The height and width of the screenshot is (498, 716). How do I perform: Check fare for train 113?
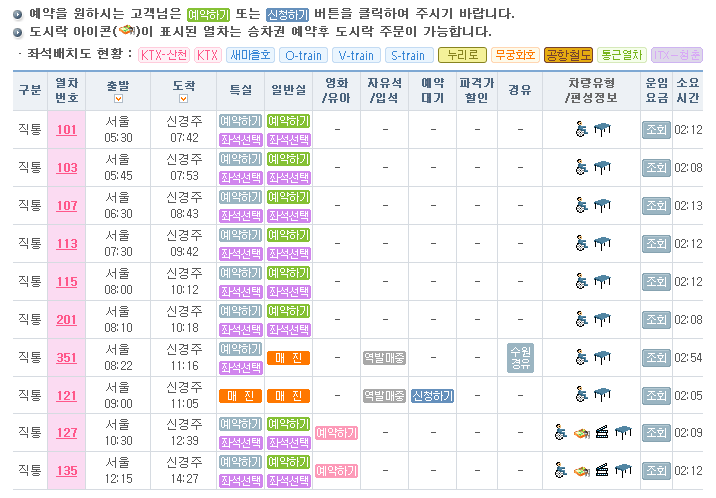656,244
